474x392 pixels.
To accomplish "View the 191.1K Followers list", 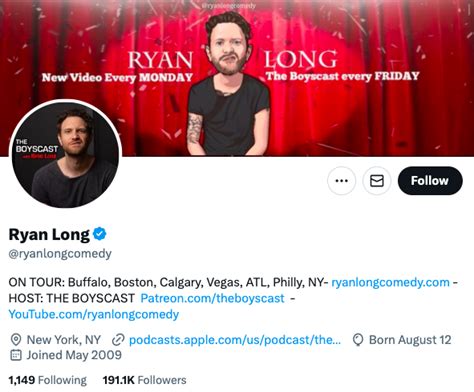I will pyautogui.click(x=144, y=380).
